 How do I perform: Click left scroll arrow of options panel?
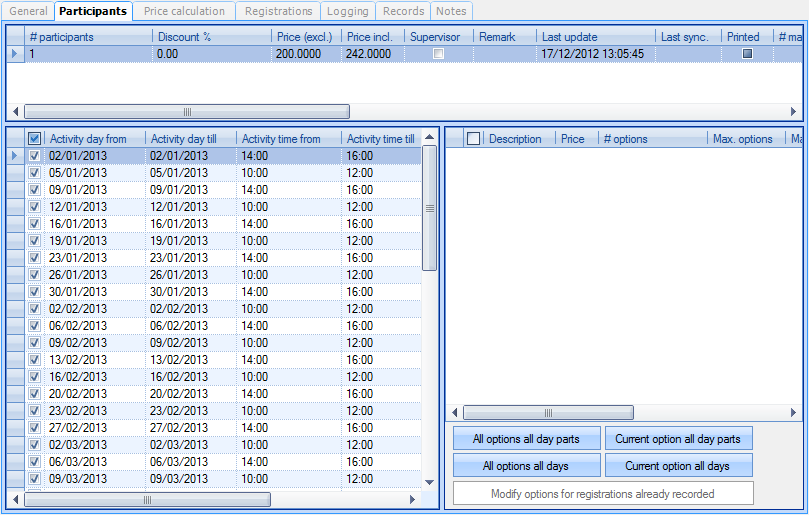pyautogui.click(x=454, y=412)
